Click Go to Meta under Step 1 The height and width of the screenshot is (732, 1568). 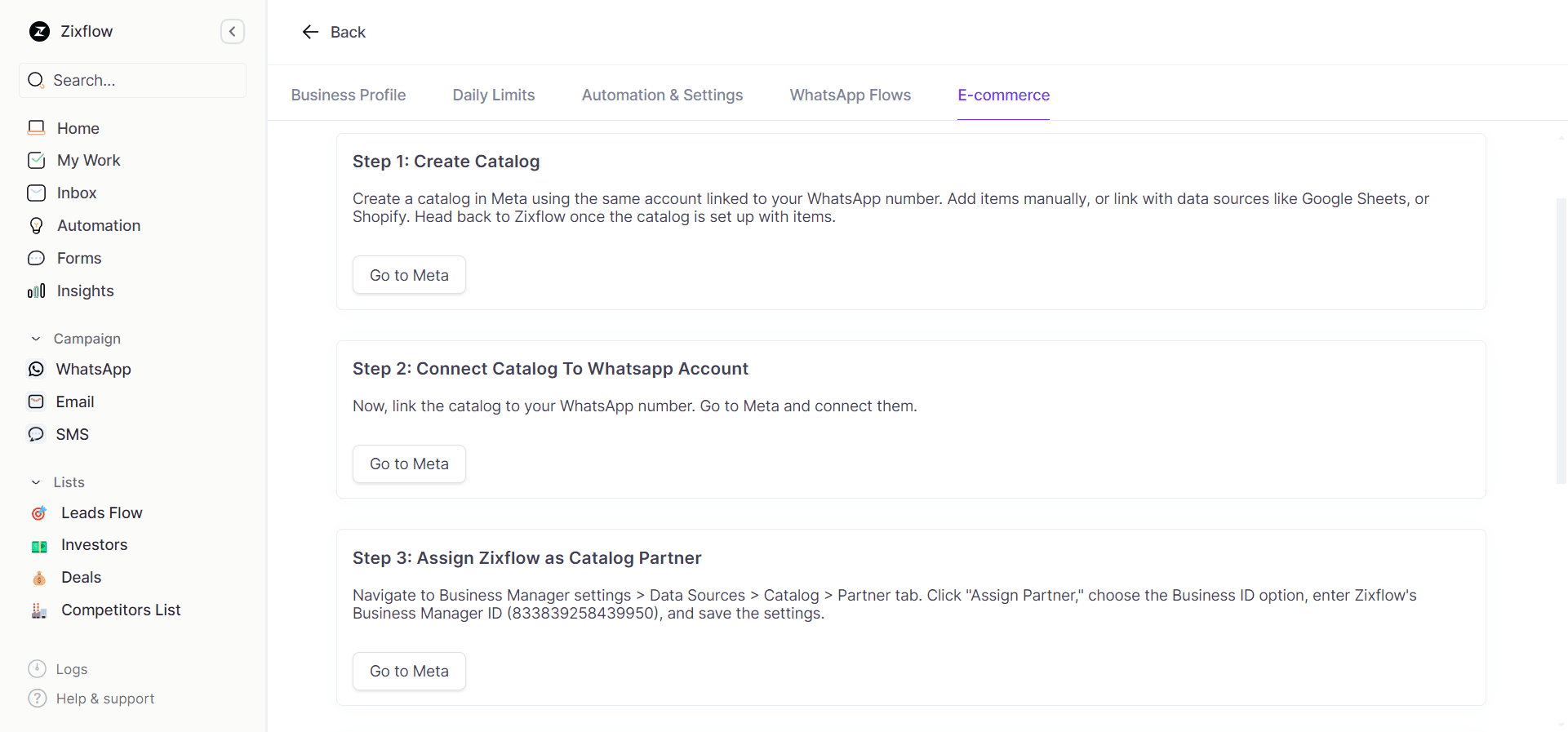coord(409,275)
